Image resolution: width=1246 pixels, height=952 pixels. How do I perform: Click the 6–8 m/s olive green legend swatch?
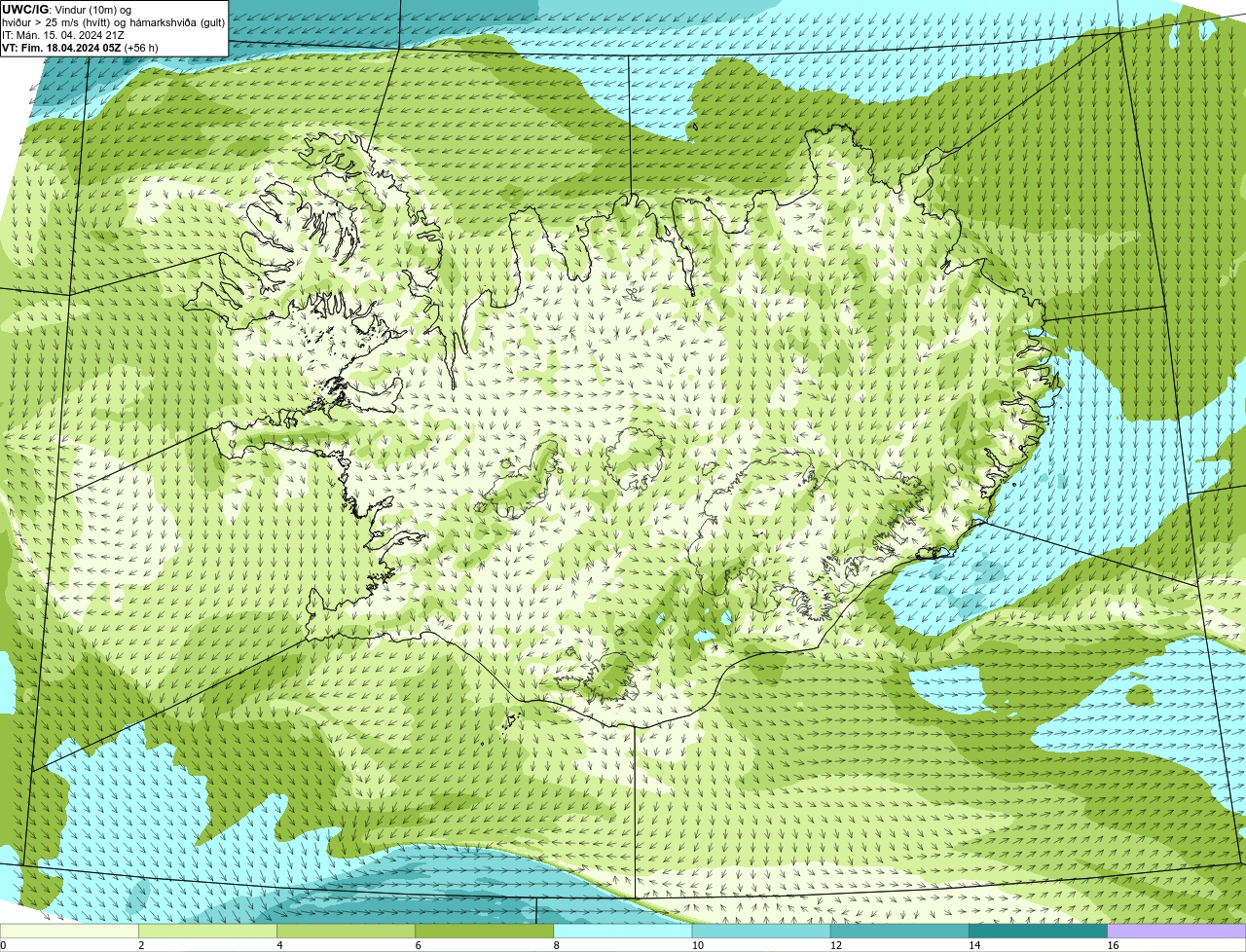coord(485,931)
